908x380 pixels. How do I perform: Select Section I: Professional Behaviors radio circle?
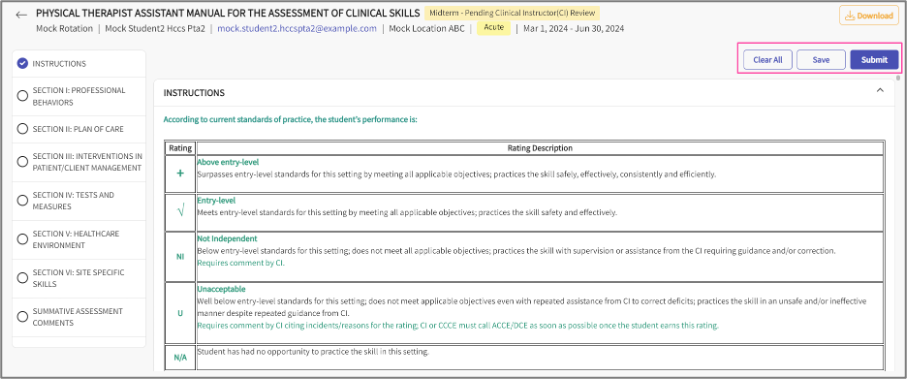(23, 96)
